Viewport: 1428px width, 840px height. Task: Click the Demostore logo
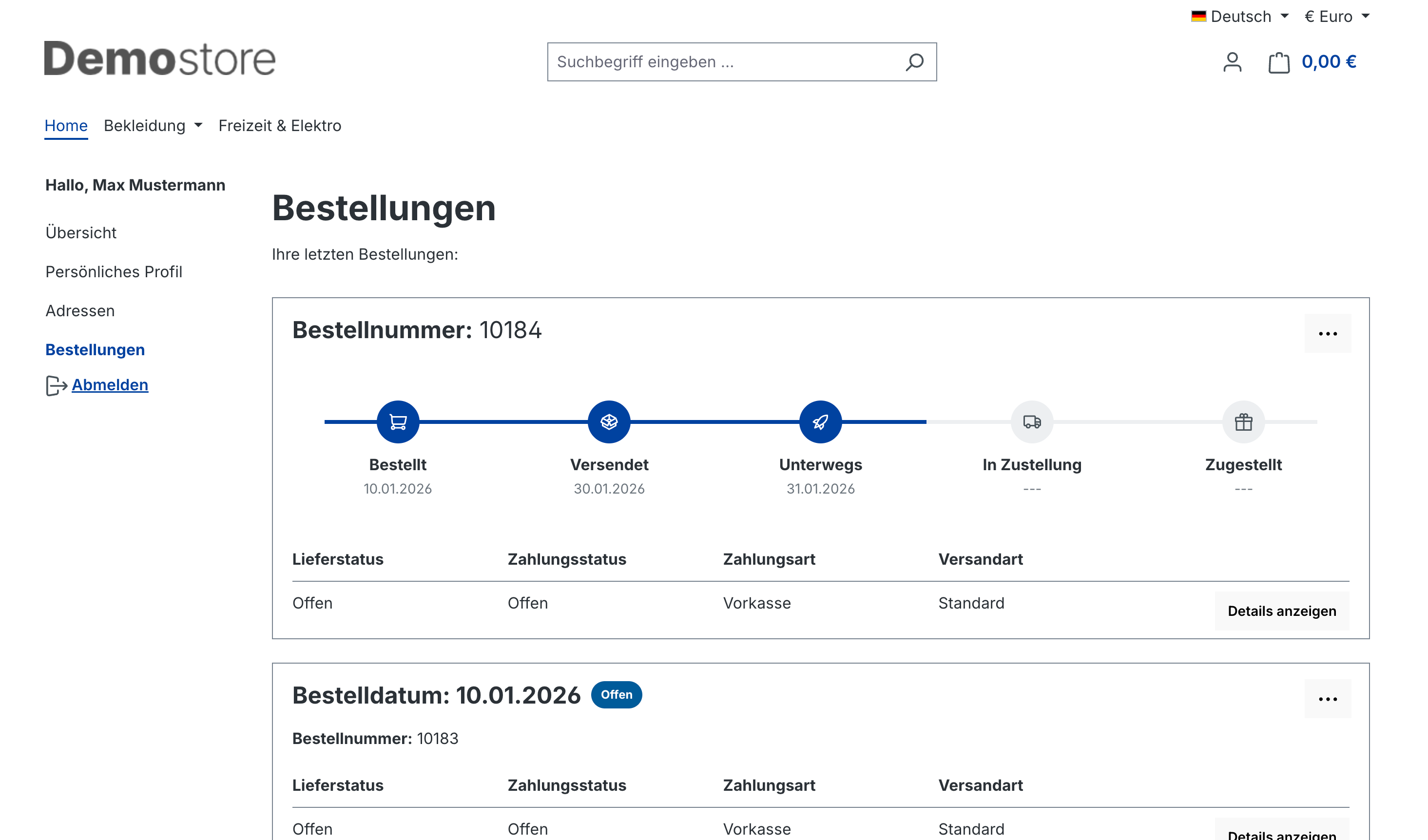(160, 58)
